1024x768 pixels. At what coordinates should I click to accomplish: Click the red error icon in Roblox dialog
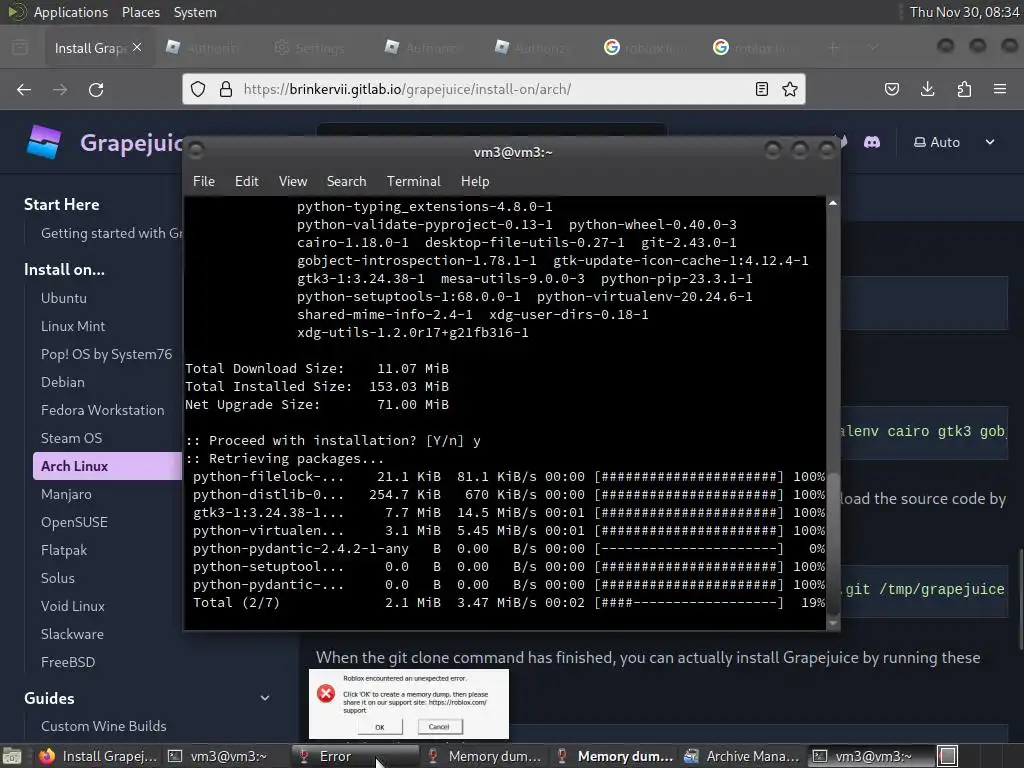pyautogui.click(x=326, y=694)
